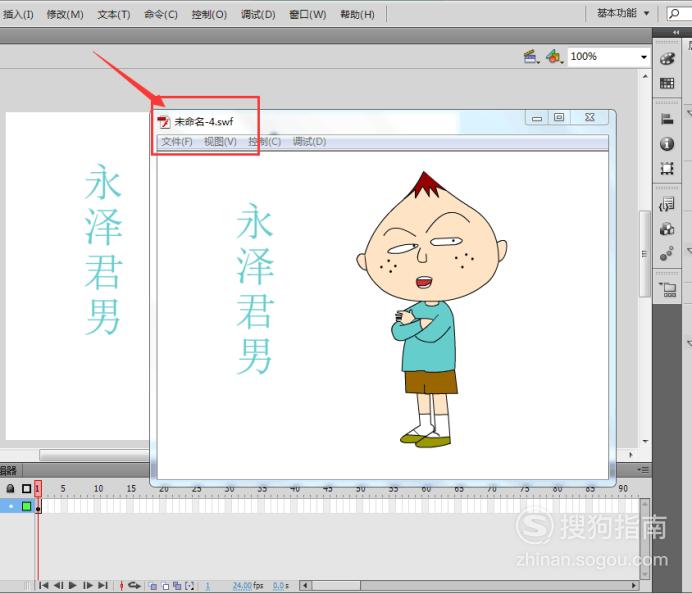This screenshot has width=692, height=594.
Task: Open the Code Snippets panel icon
Action: [x=667, y=204]
